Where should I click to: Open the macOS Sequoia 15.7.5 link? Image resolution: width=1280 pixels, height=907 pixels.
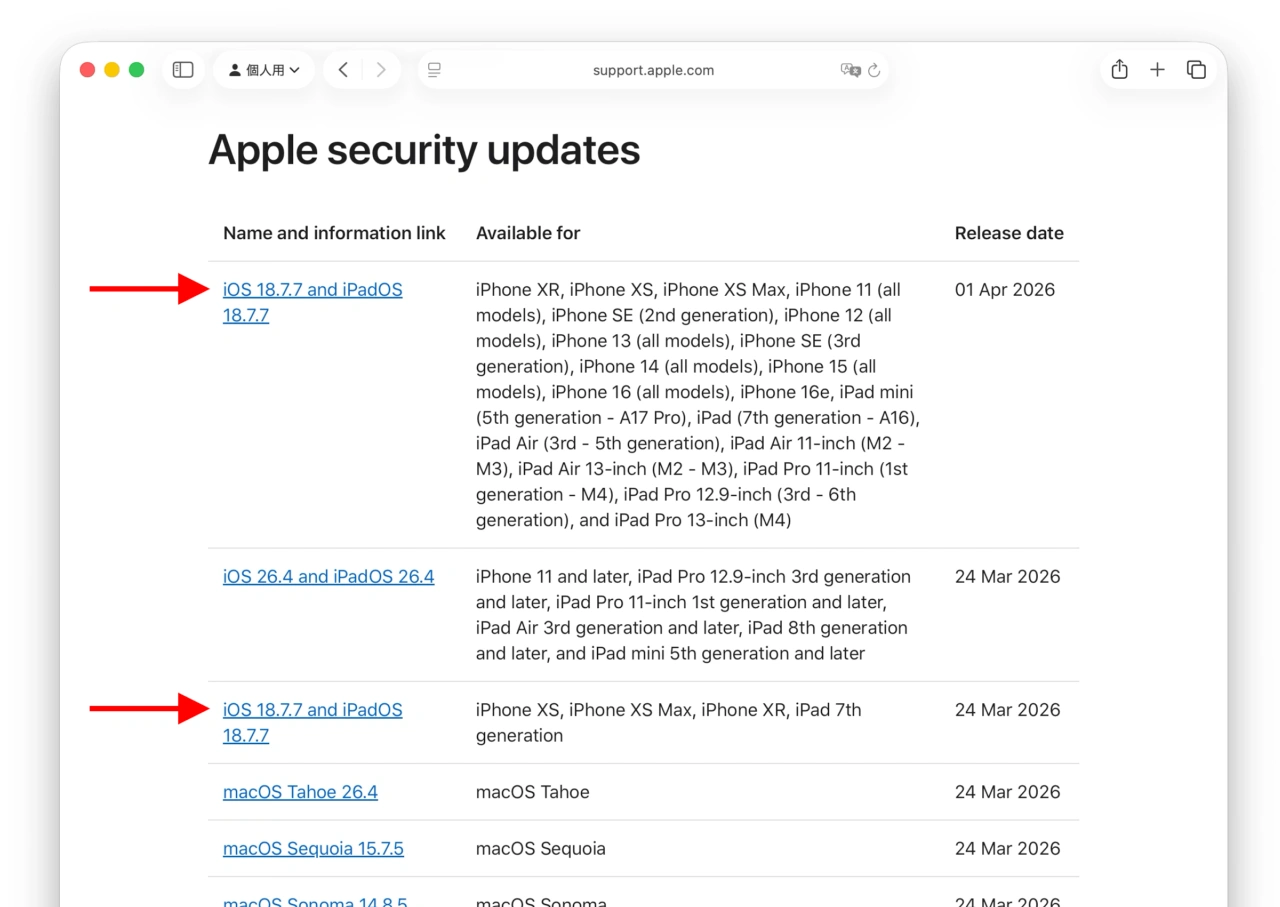[313, 848]
